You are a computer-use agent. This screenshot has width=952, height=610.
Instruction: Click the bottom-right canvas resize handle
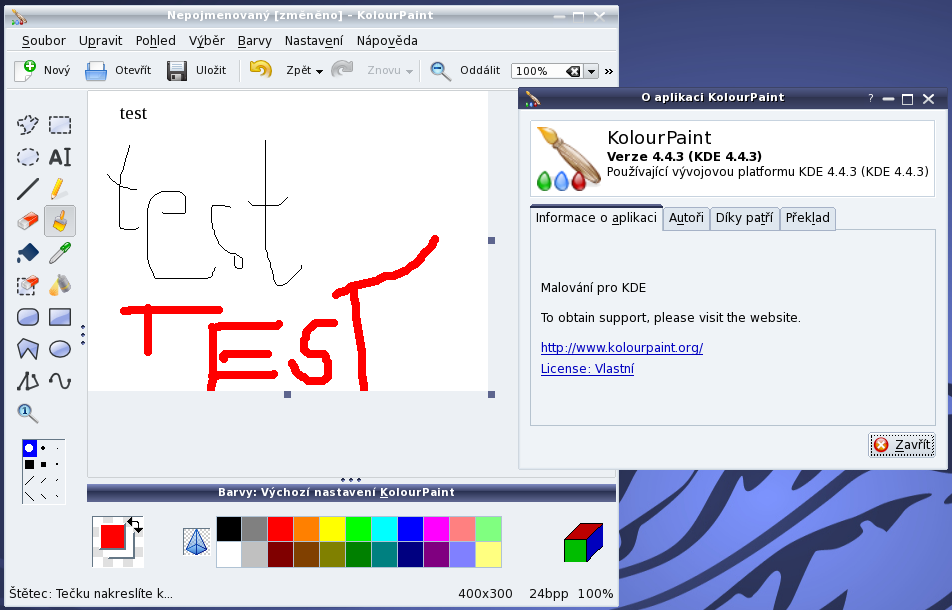[492, 395]
